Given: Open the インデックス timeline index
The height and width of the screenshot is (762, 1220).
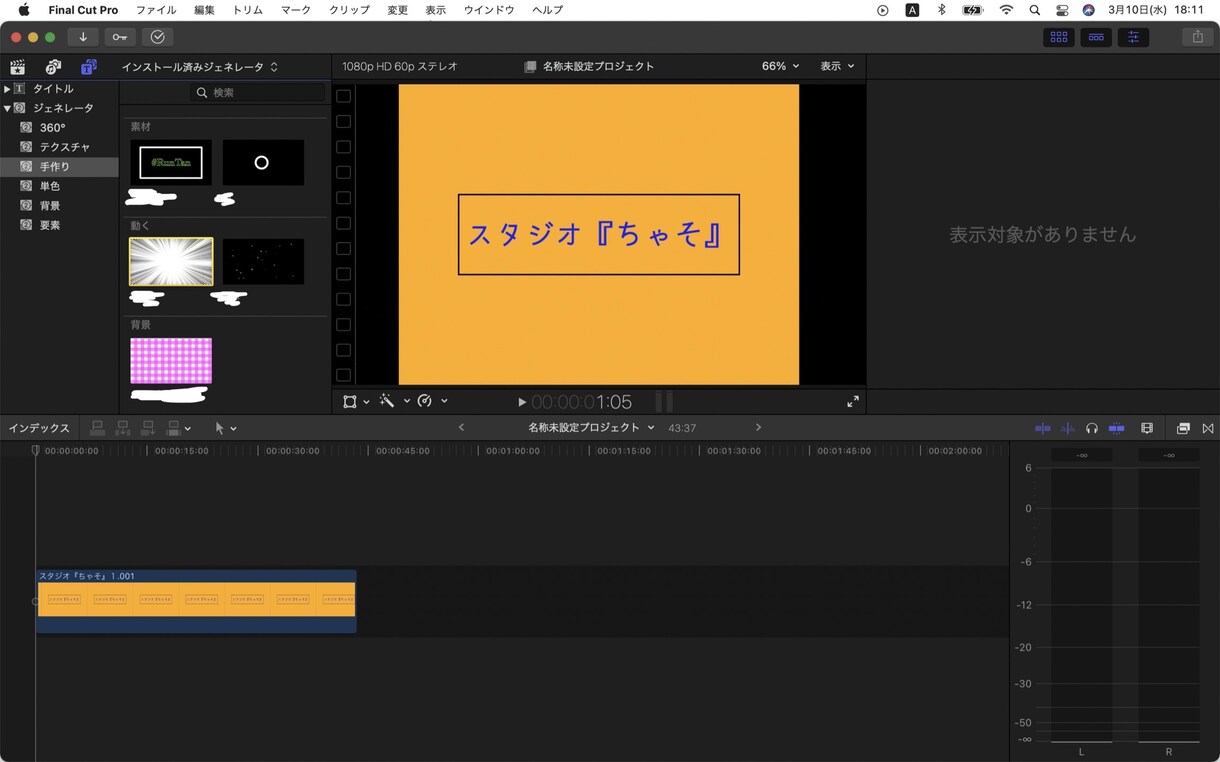Looking at the screenshot, I should (x=39, y=428).
